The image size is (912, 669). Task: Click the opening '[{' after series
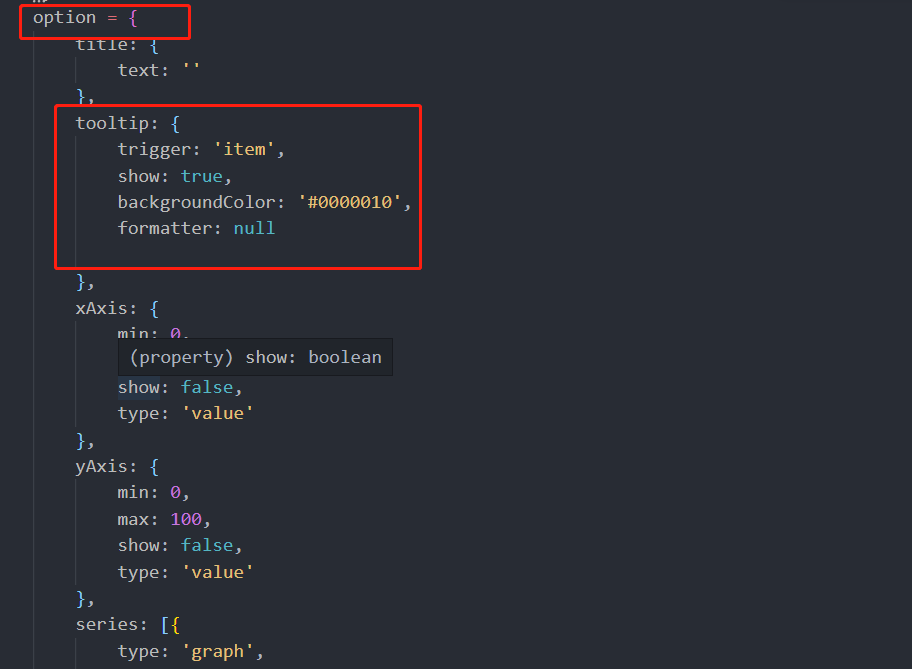click(170, 625)
